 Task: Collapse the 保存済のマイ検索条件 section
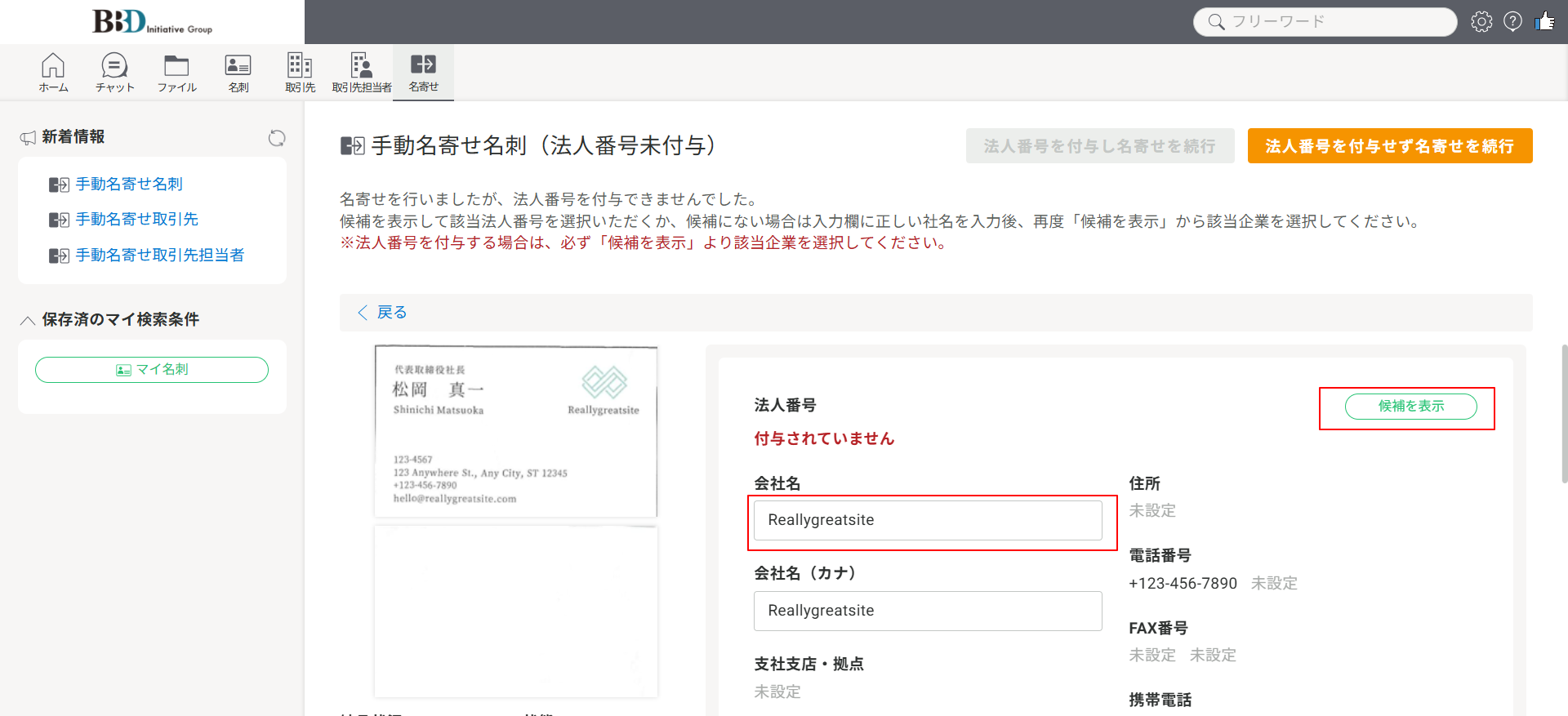coord(27,320)
